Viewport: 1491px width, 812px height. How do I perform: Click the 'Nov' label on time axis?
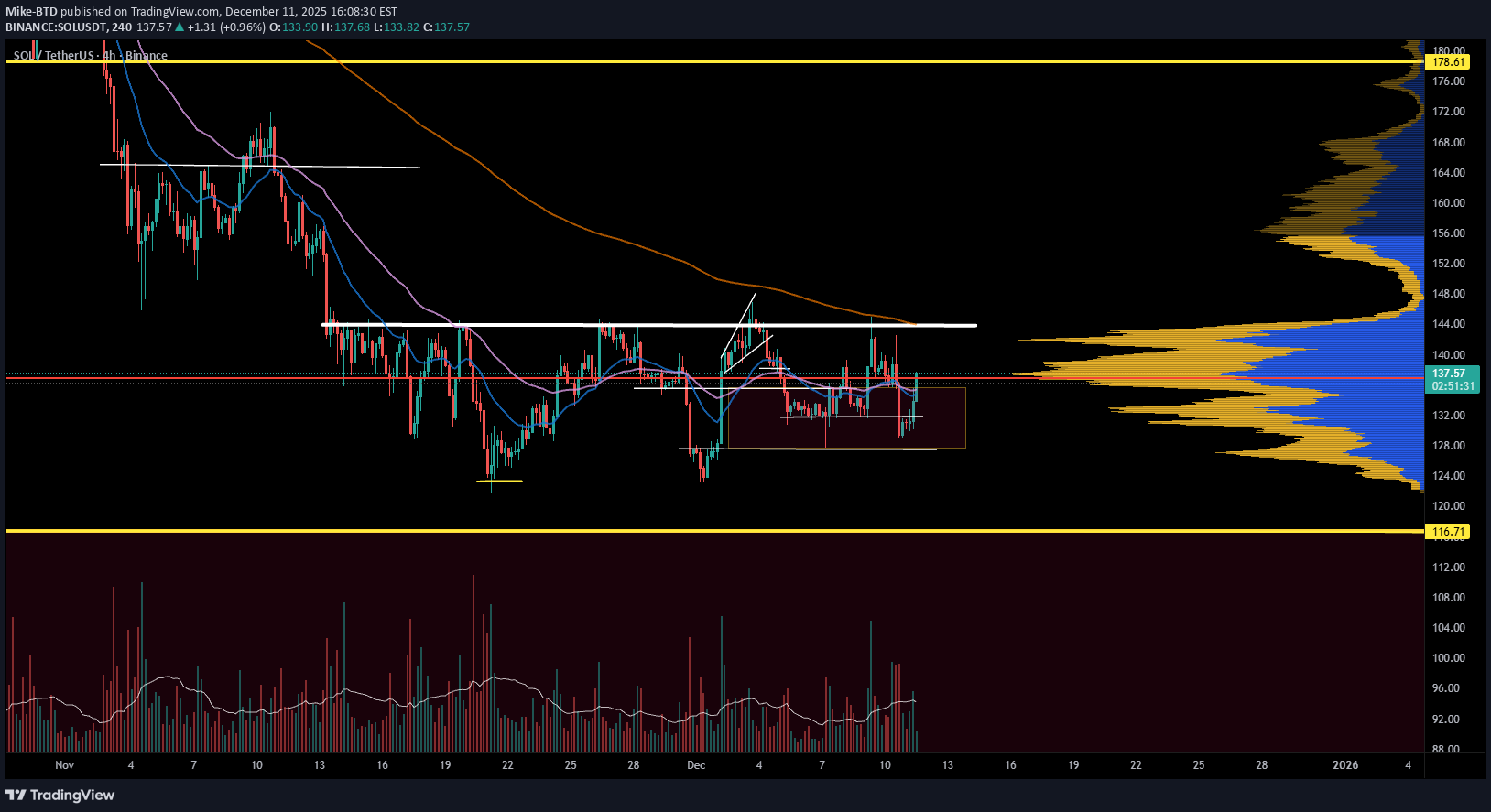64,765
